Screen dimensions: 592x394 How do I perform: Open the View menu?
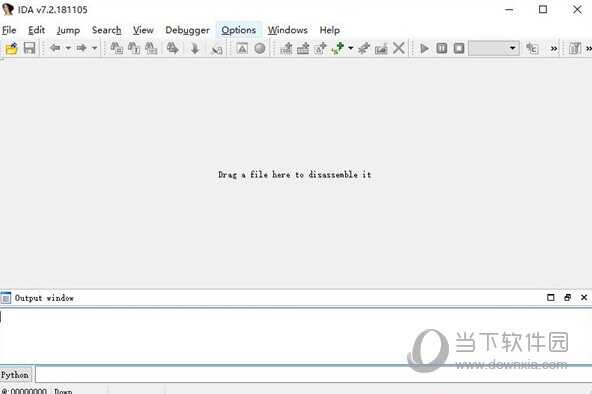pyautogui.click(x=143, y=30)
